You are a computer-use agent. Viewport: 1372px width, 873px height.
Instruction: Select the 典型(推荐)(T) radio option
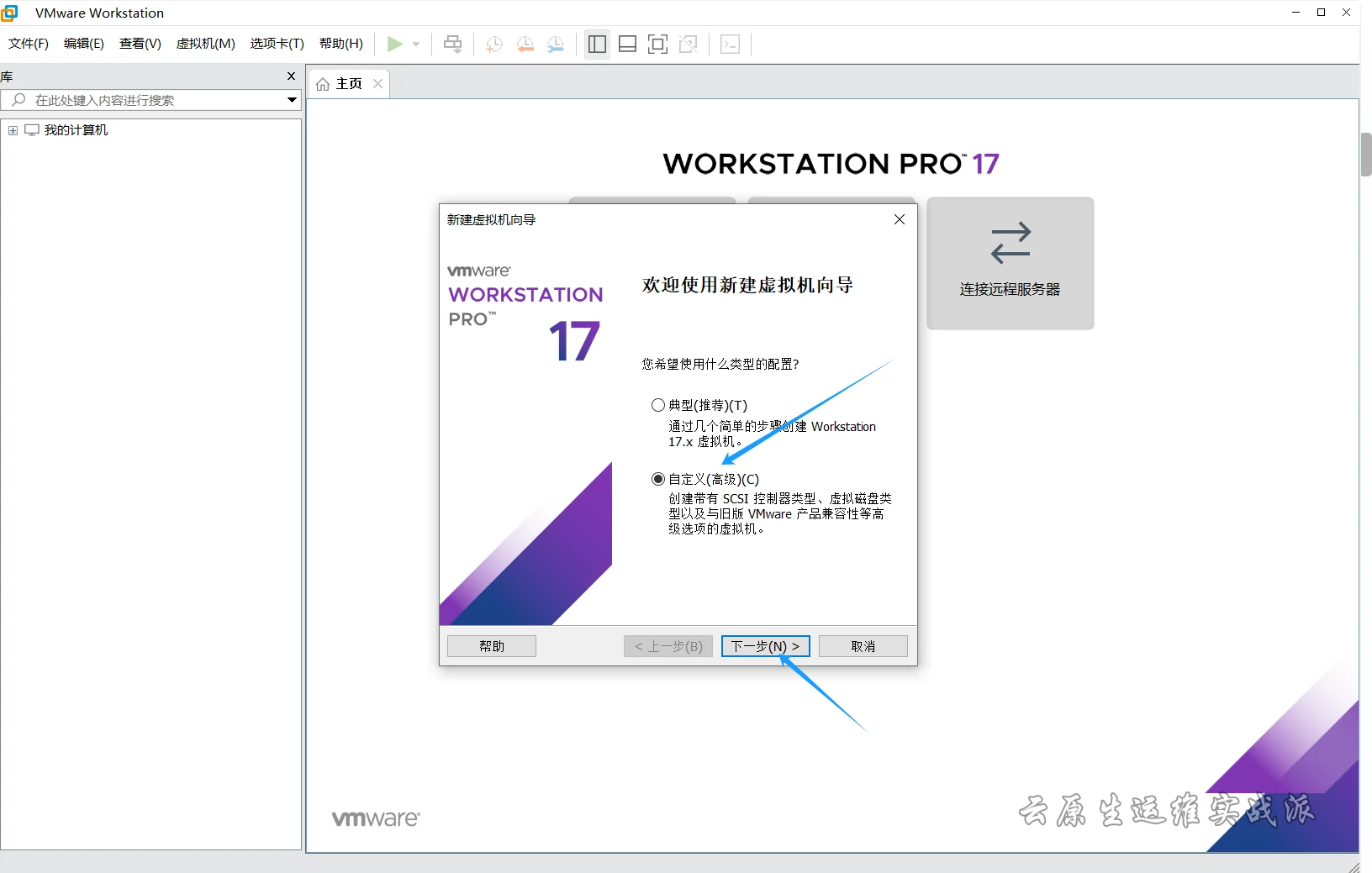[658, 405]
